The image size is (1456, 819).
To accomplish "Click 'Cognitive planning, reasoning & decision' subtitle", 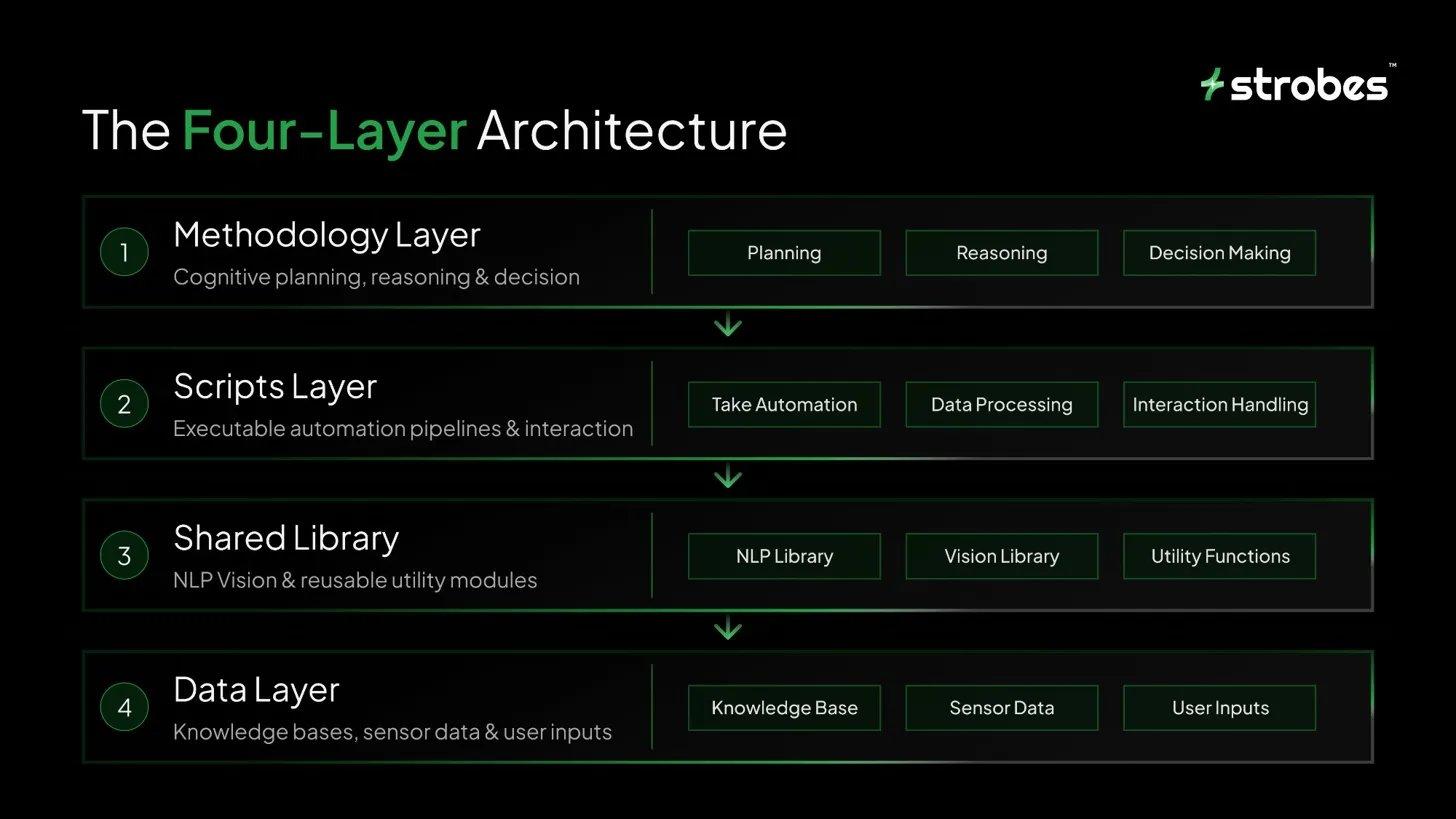I will (x=376, y=277).
